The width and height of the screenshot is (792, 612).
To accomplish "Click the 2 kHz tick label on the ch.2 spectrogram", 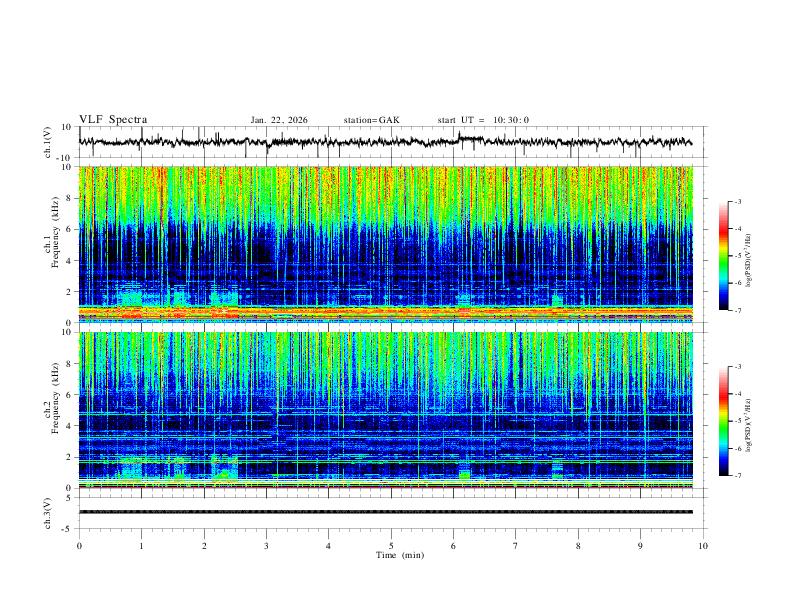I will pyautogui.click(x=69, y=457).
